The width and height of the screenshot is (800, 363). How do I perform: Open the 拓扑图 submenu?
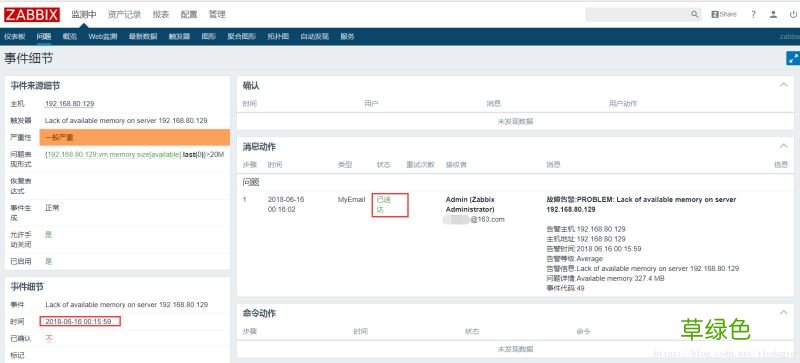coord(278,36)
